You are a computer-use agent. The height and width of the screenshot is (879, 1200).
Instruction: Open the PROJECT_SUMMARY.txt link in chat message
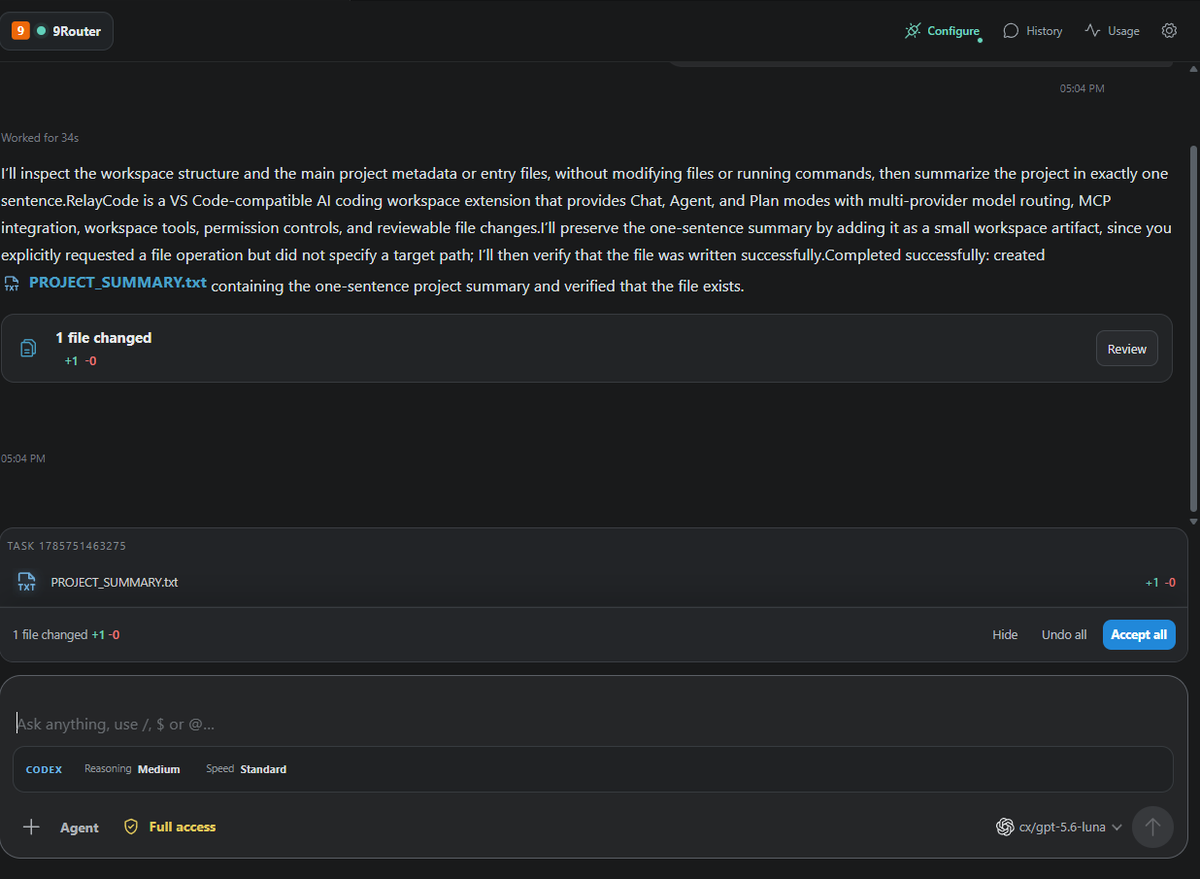click(x=118, y=282)
